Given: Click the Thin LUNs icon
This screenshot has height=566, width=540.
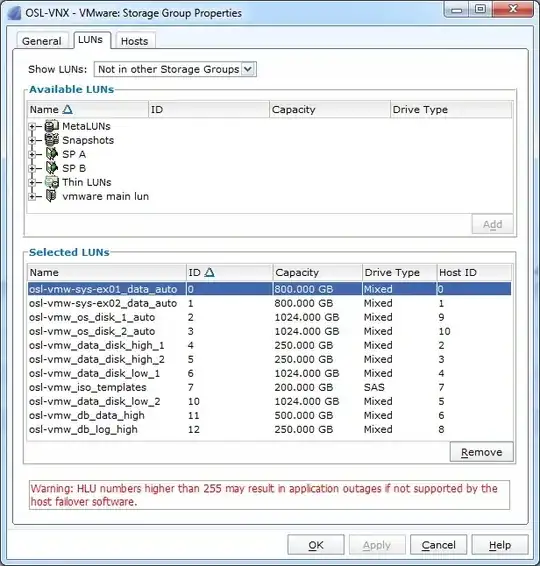Looking at the screenshot, I should tap(52, 182).
